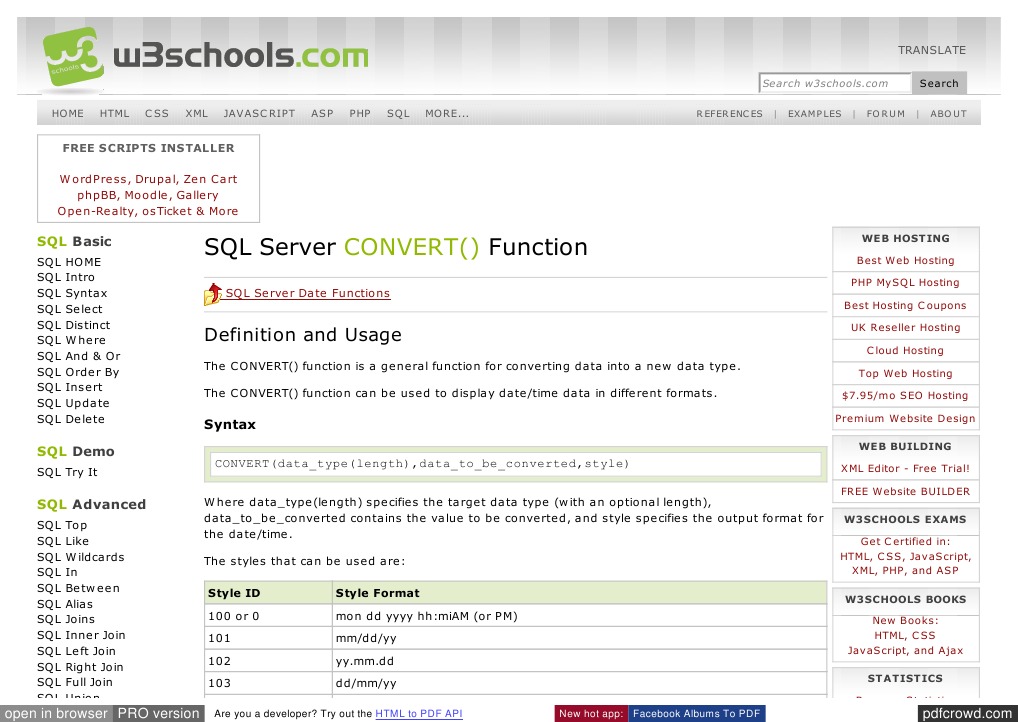Open the Facebook Albums To PDF app

697,713
